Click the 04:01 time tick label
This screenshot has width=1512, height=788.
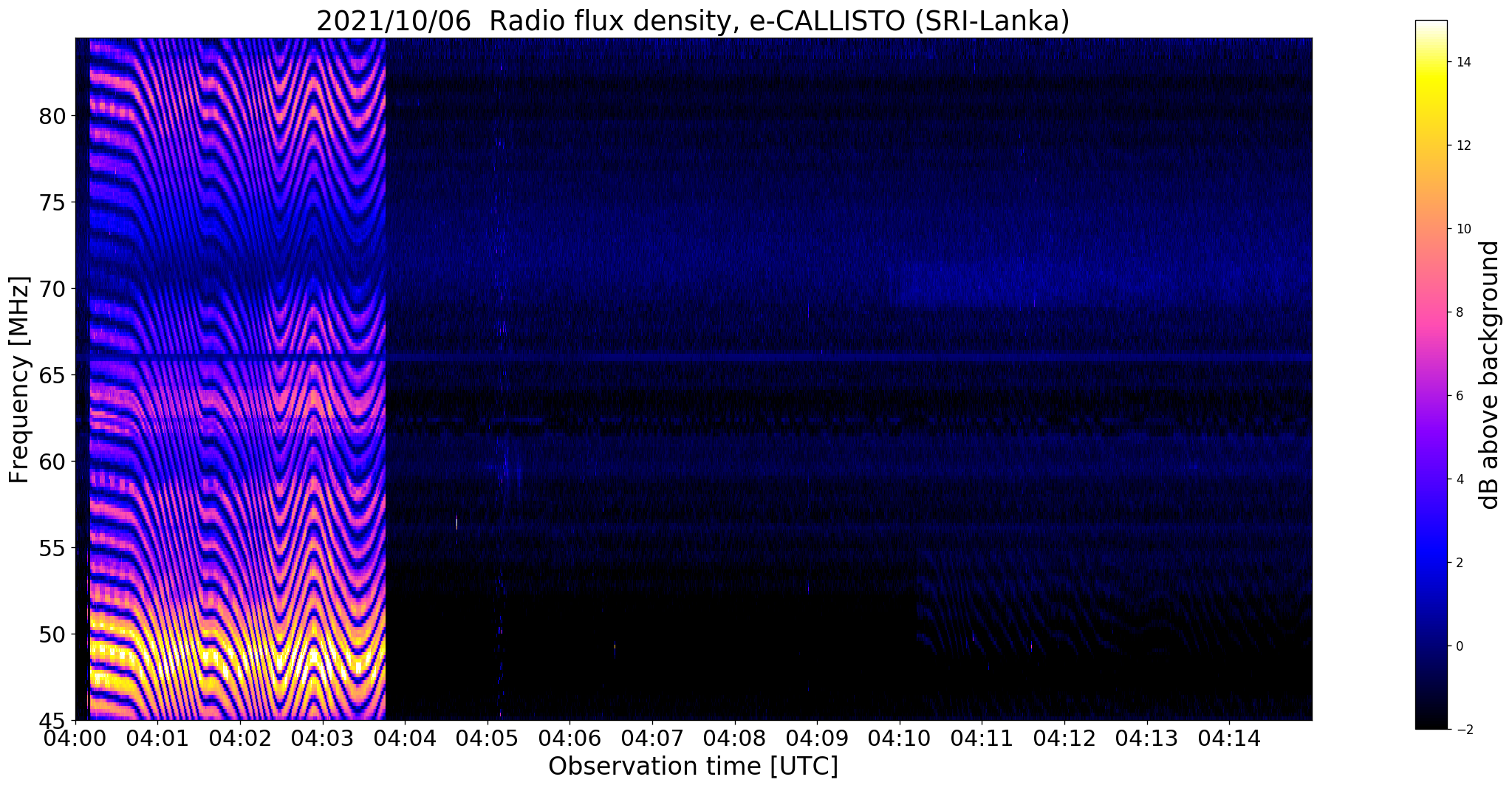coord(158,738)
